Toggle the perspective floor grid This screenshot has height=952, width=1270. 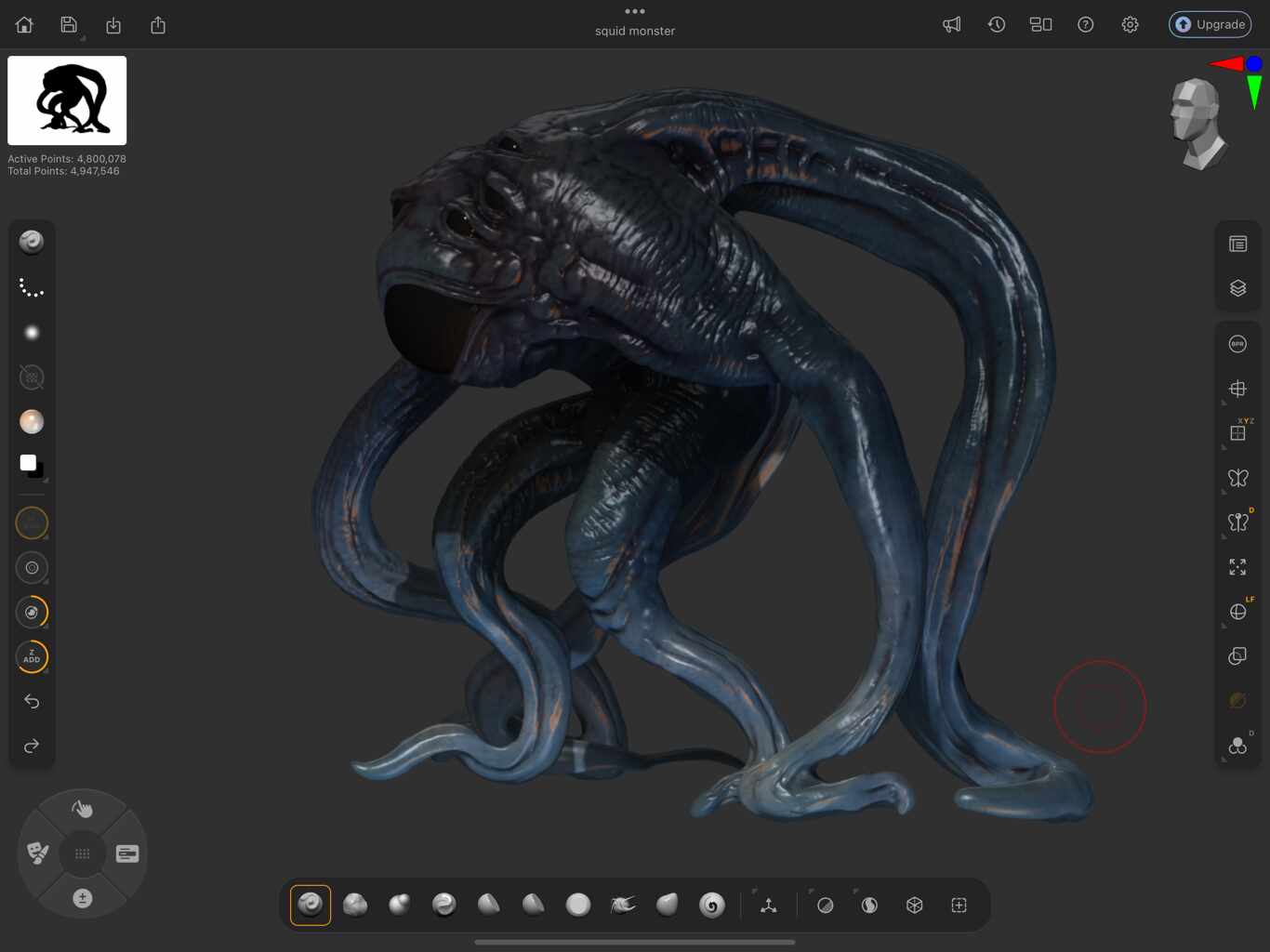[x=1237, y=389]
